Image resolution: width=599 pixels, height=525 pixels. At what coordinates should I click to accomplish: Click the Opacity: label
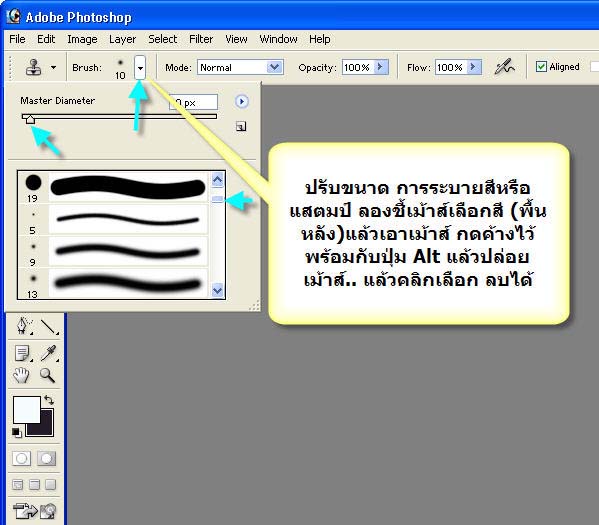(x=317, y=68)
